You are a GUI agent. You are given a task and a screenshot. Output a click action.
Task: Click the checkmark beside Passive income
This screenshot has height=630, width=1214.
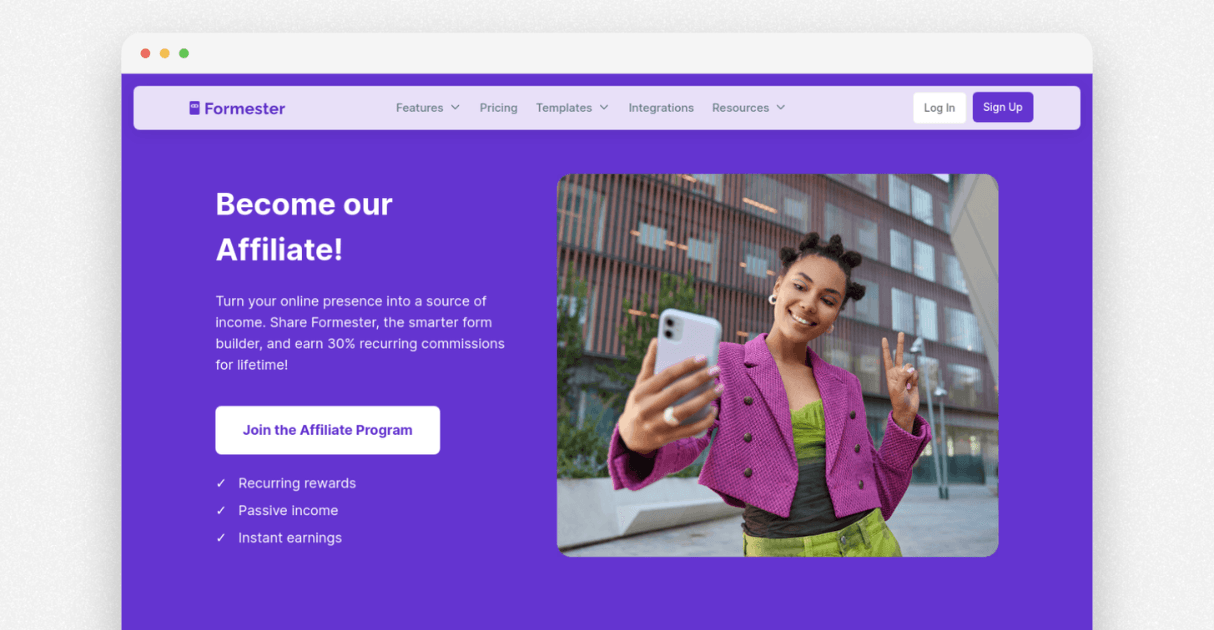point(221,510)
